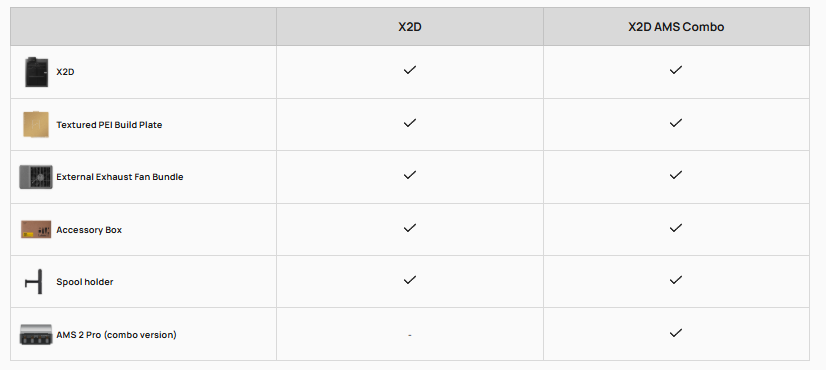The image size is (826, 370).
Task: Click the External Exhaust Fan Bundle icon
Action: [x=36, y=177]
